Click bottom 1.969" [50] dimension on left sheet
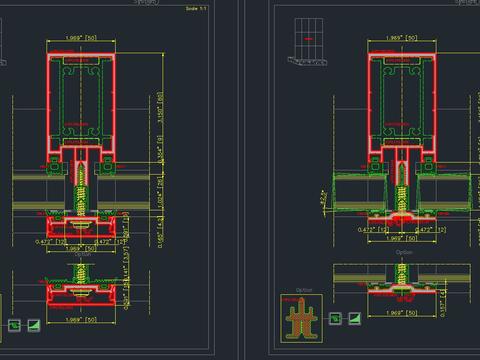The height and width of the screenshot is (360, 480). coord(81,319)
